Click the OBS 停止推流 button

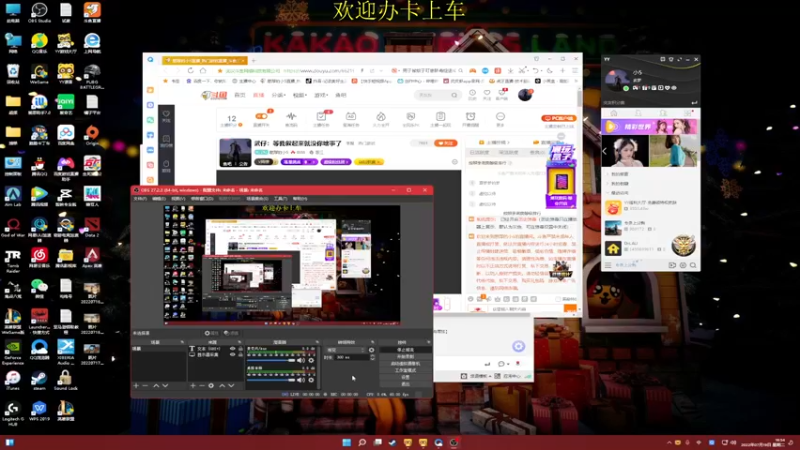[405, 350]
